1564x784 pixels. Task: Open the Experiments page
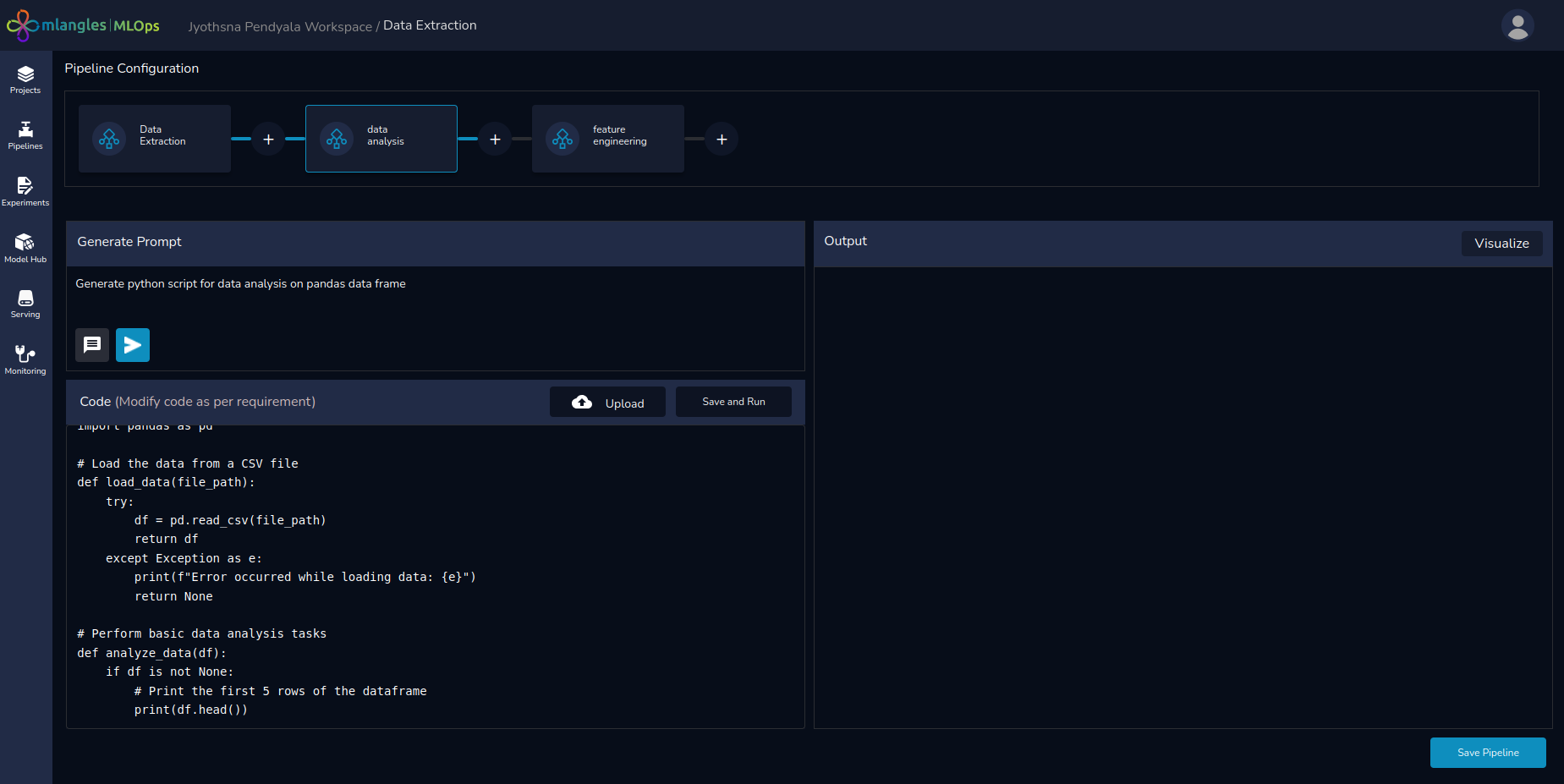25,191
